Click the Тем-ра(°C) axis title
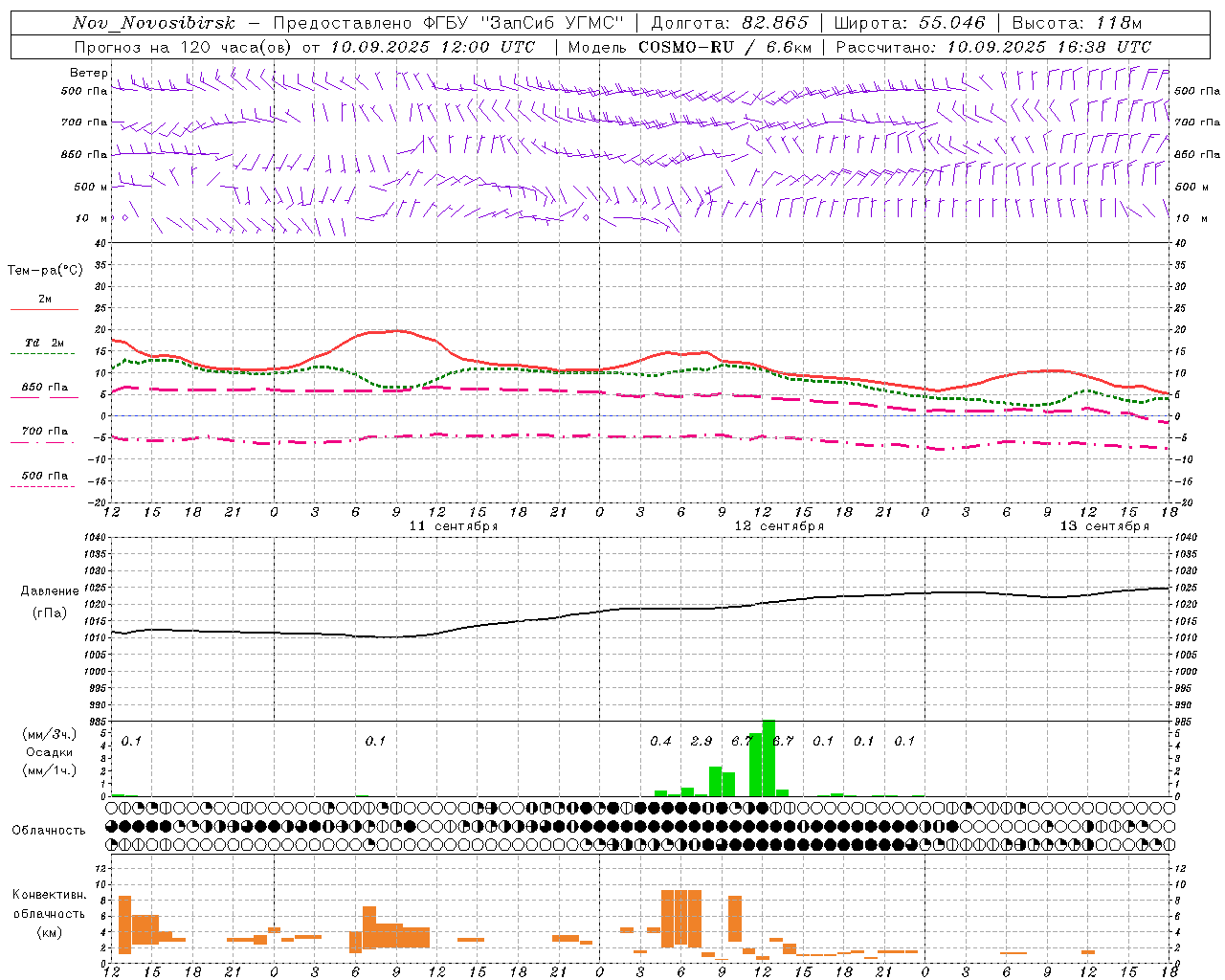 tap(45, 271)
